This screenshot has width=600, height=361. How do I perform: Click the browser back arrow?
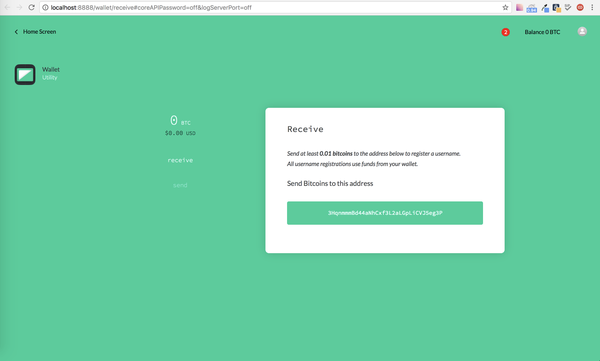[x=7, y=7]
